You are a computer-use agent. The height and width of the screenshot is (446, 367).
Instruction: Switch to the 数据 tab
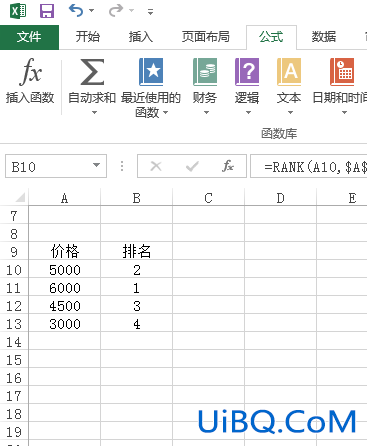click(x=324, y=37)
